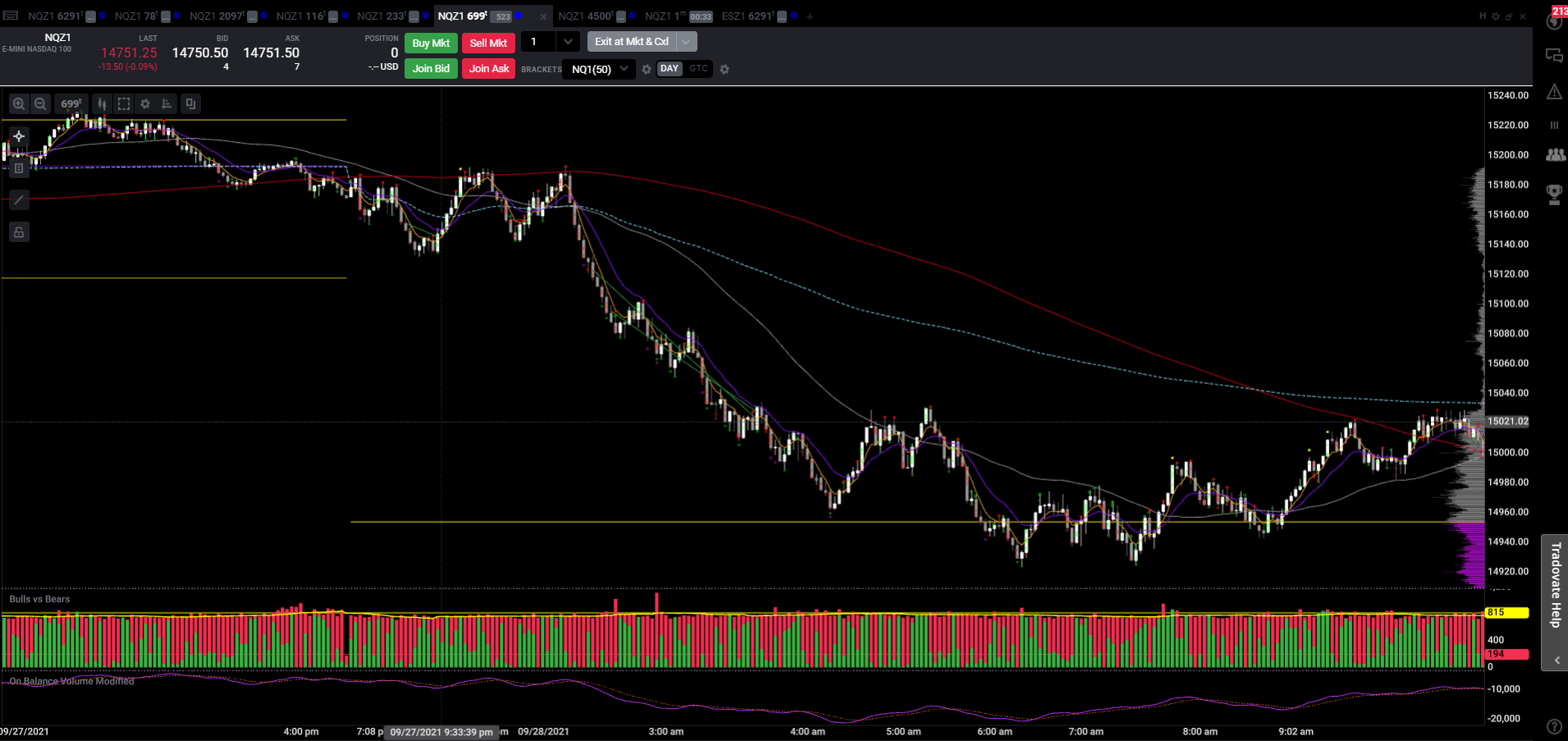Zoom in on the chart
The width and height of the screenshot is (1568, 741).
click(18, 103)
